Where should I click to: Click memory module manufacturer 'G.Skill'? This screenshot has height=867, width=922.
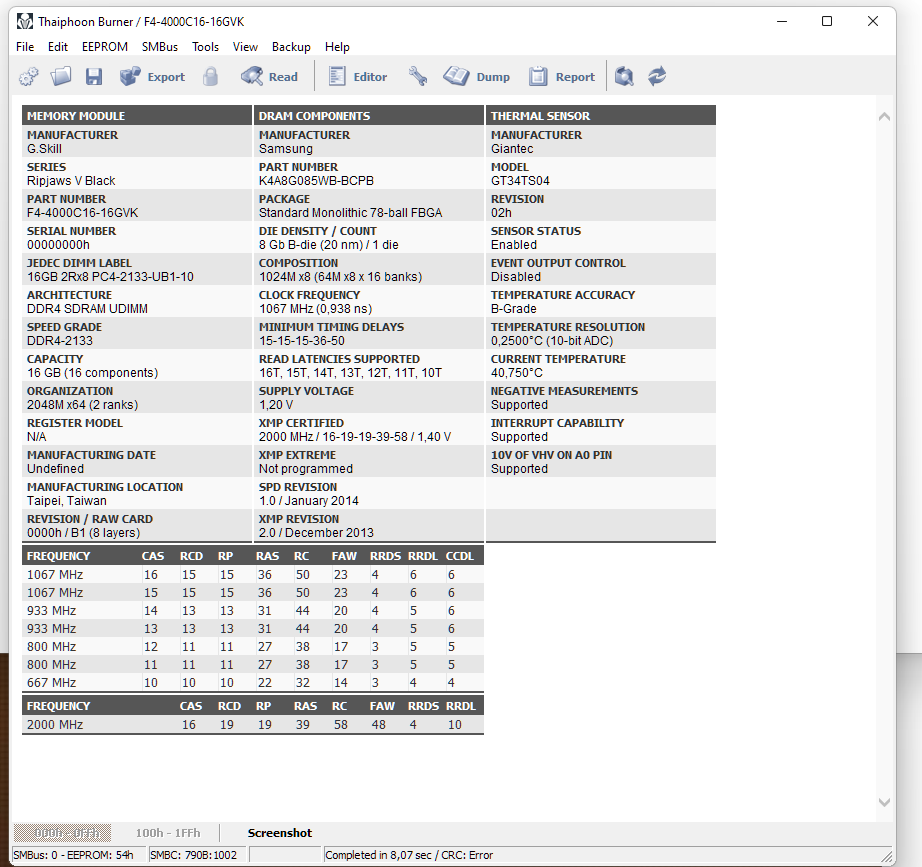click(44, 149)
